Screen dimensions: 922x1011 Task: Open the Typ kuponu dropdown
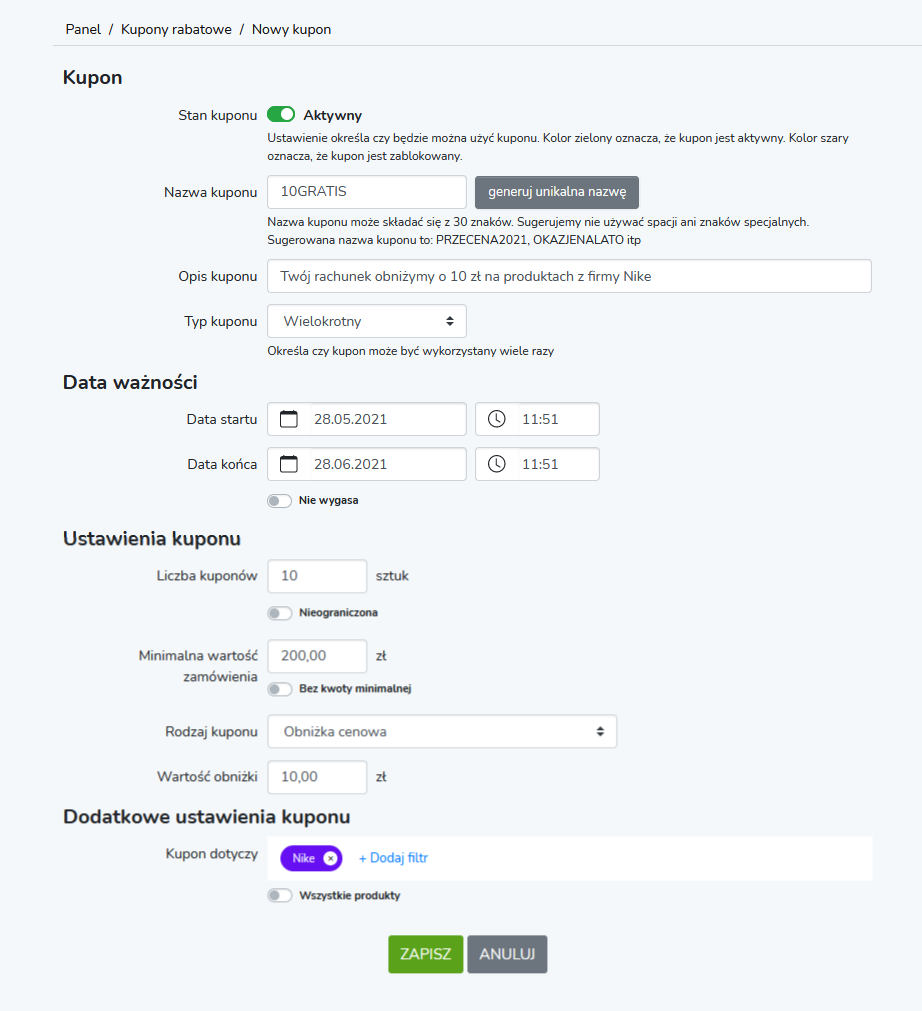[367, 321]
